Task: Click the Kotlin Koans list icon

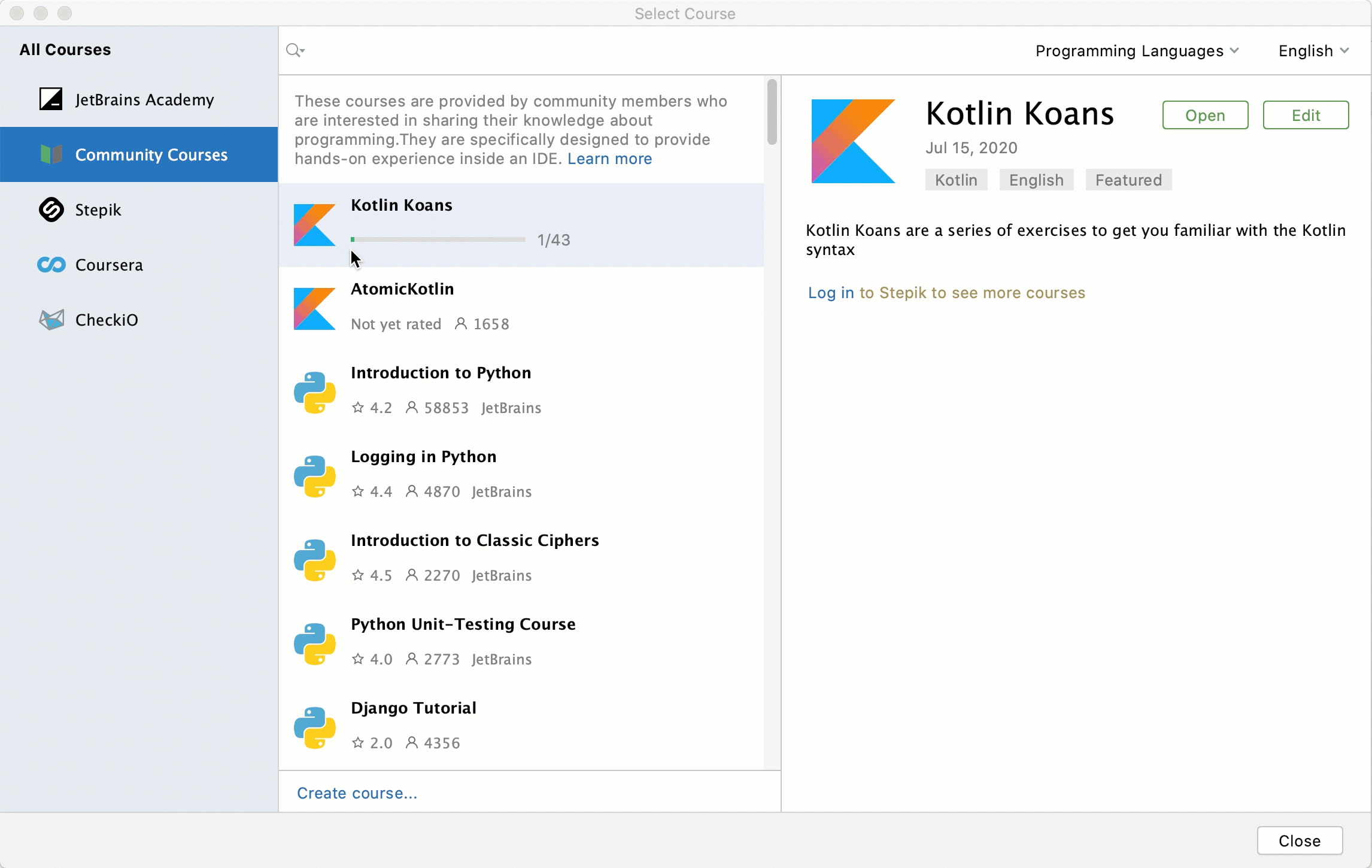Action: coord(314,225)
